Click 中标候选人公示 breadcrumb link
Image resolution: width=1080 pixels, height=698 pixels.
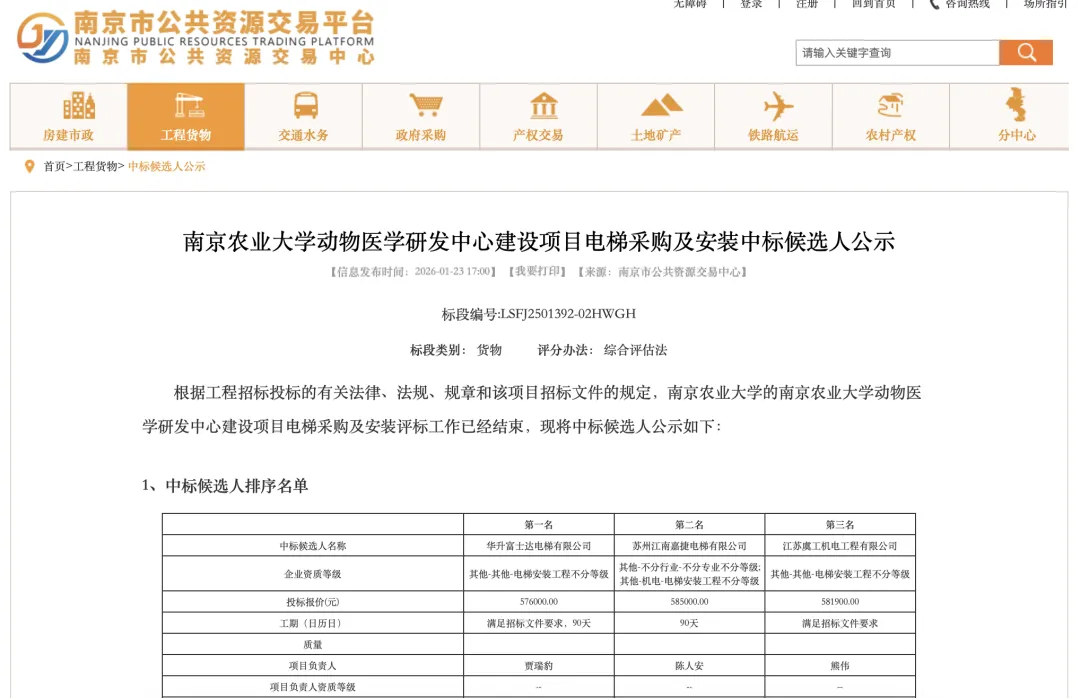(x=167, y=166)
